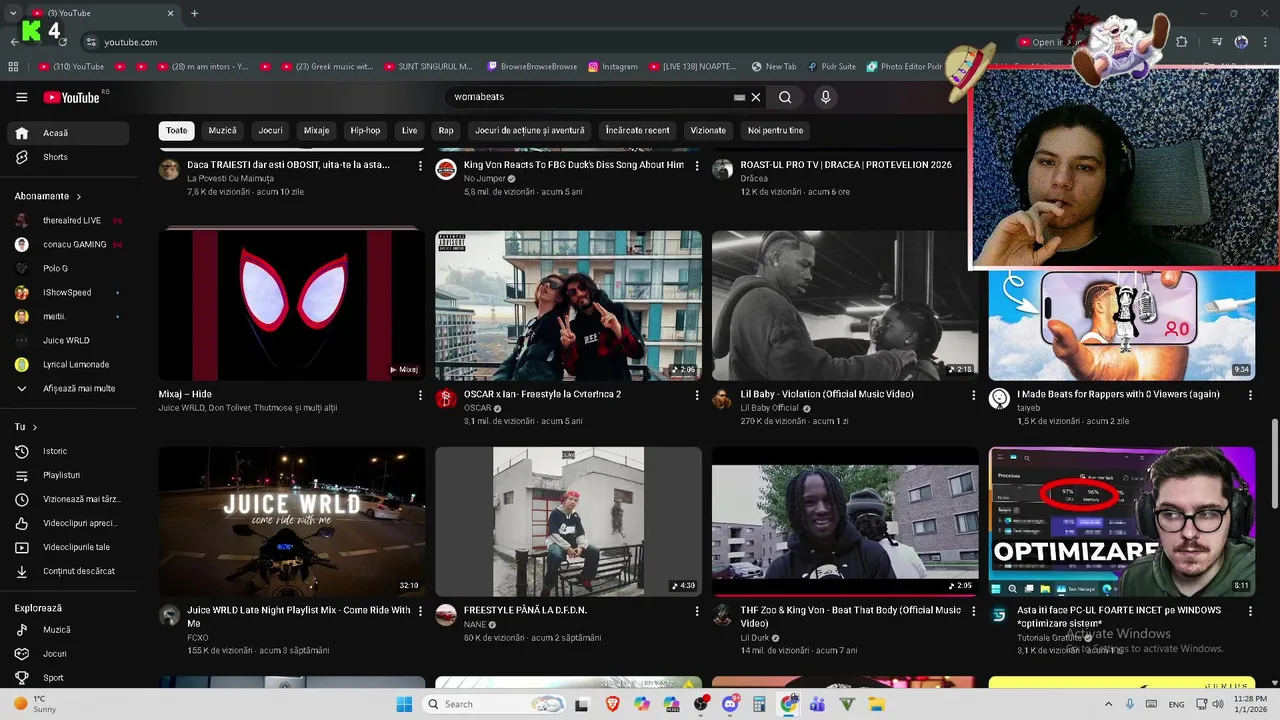
Task: Select the Toate filter chip
Action: 176,130
